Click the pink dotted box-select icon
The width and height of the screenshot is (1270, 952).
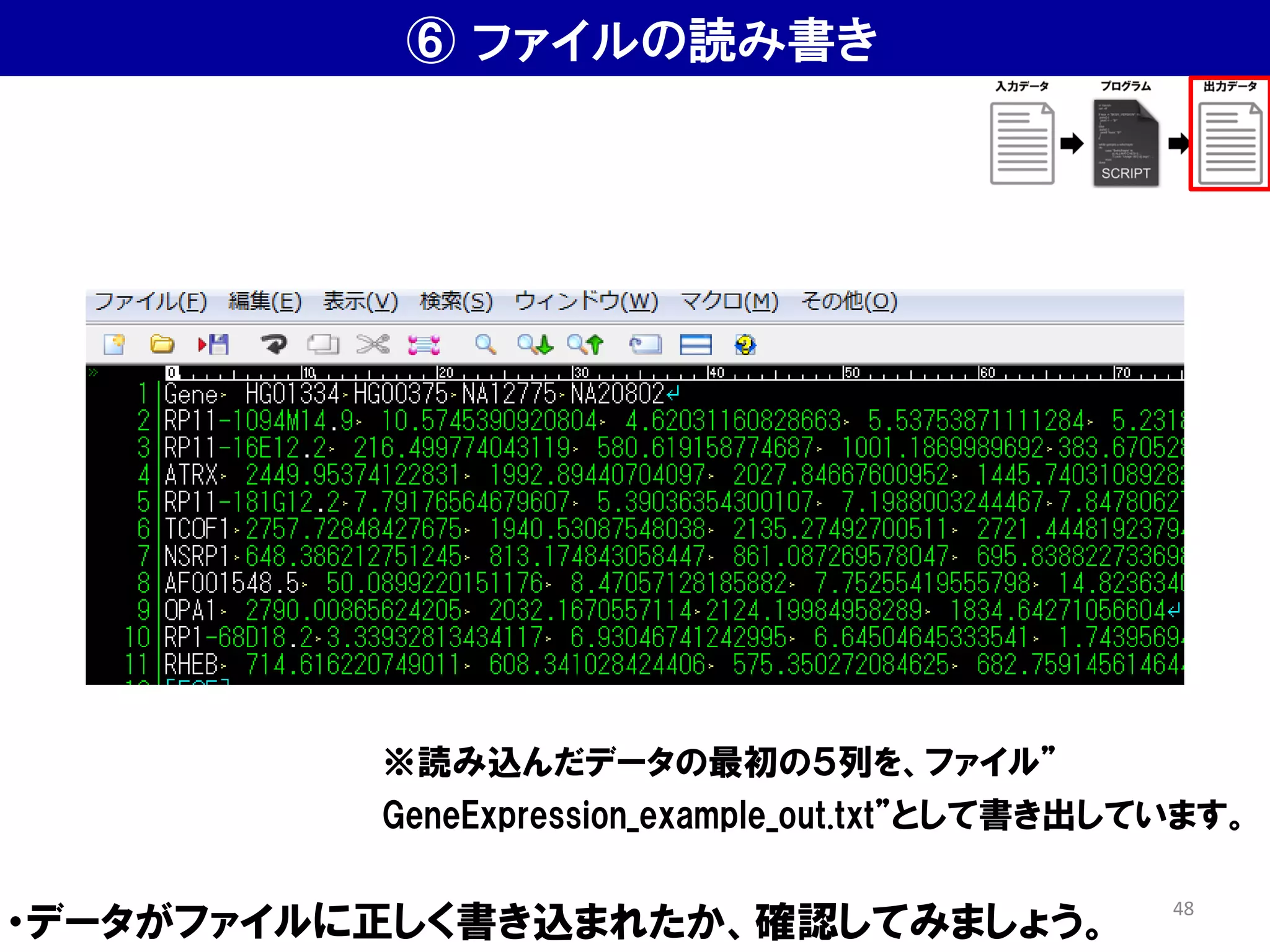click(x=424, y=345)
